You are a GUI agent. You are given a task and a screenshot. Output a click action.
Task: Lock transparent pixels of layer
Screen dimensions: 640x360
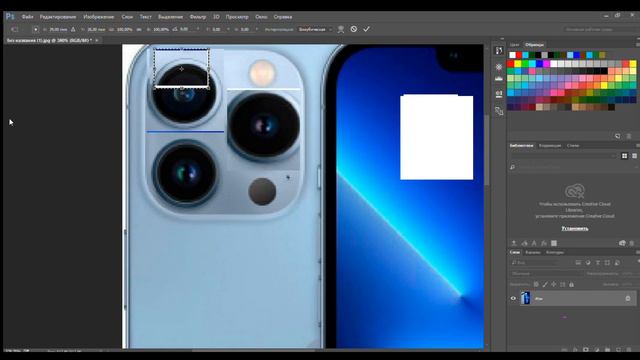coord(536,284)
